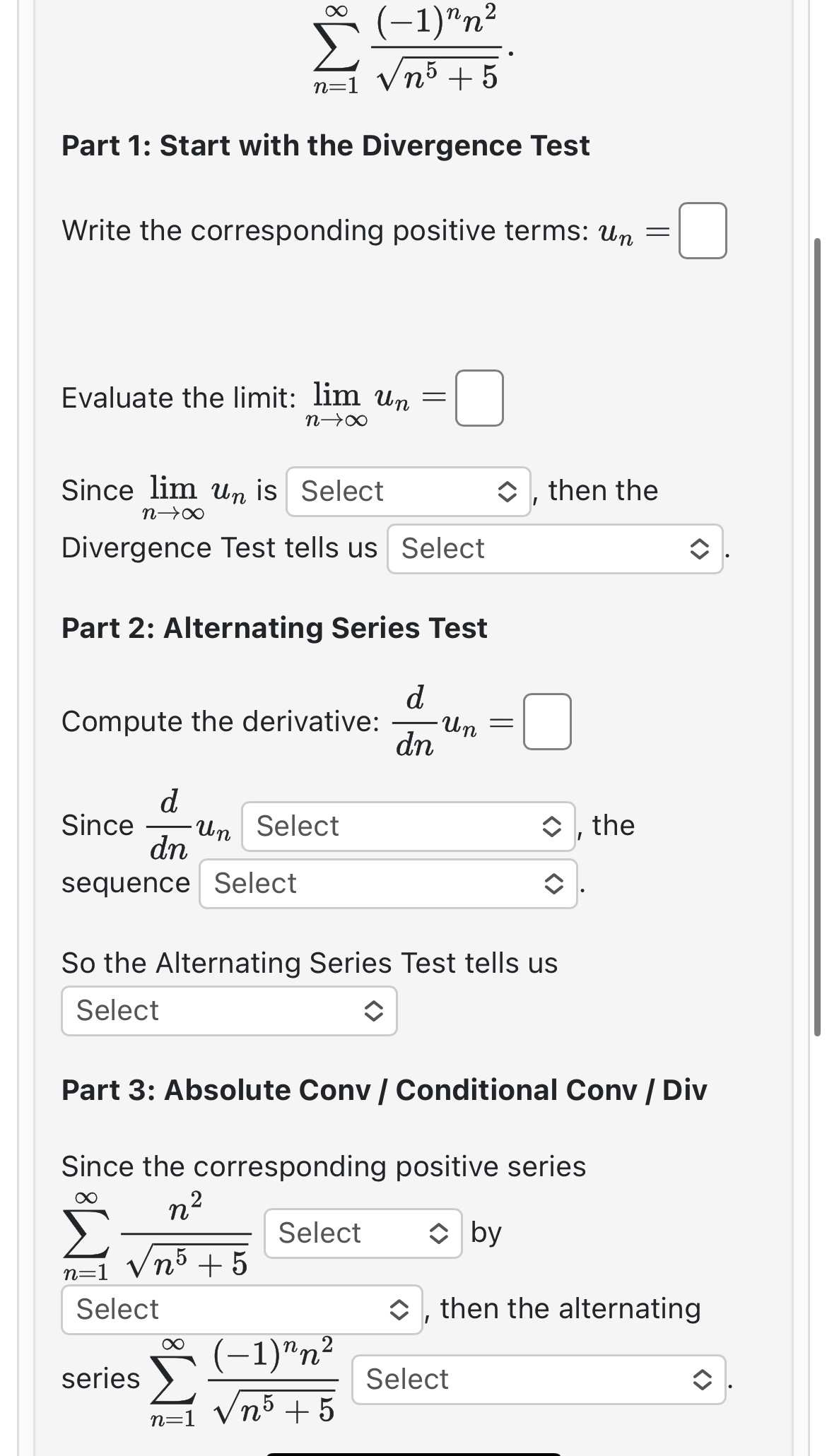Click chevron arrows on Alternating Series Test select
Viewport: 827px width, 1456px height.
click(x=373, y=1012)
